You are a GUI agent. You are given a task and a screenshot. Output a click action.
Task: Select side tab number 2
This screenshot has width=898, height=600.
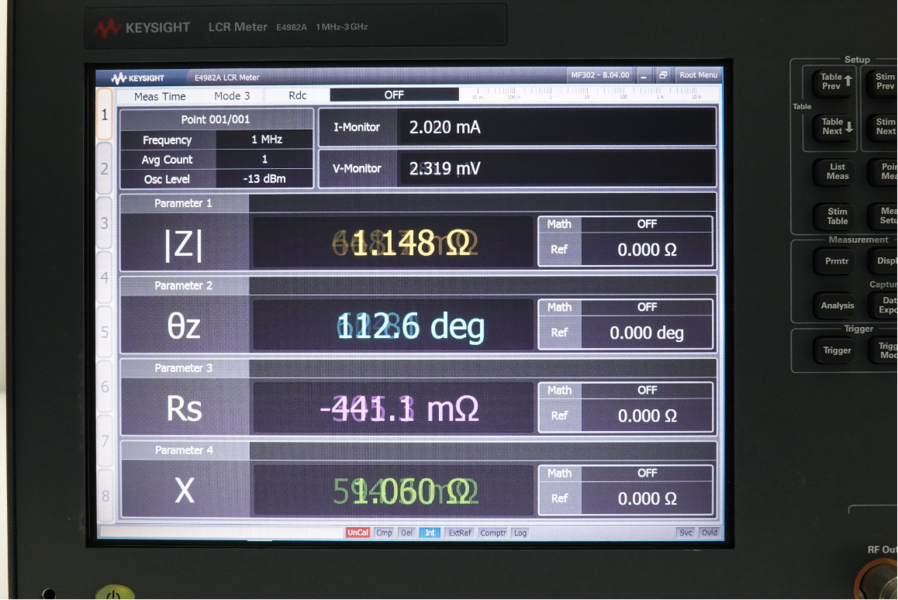pyautogui.click(x=104, y=168)
